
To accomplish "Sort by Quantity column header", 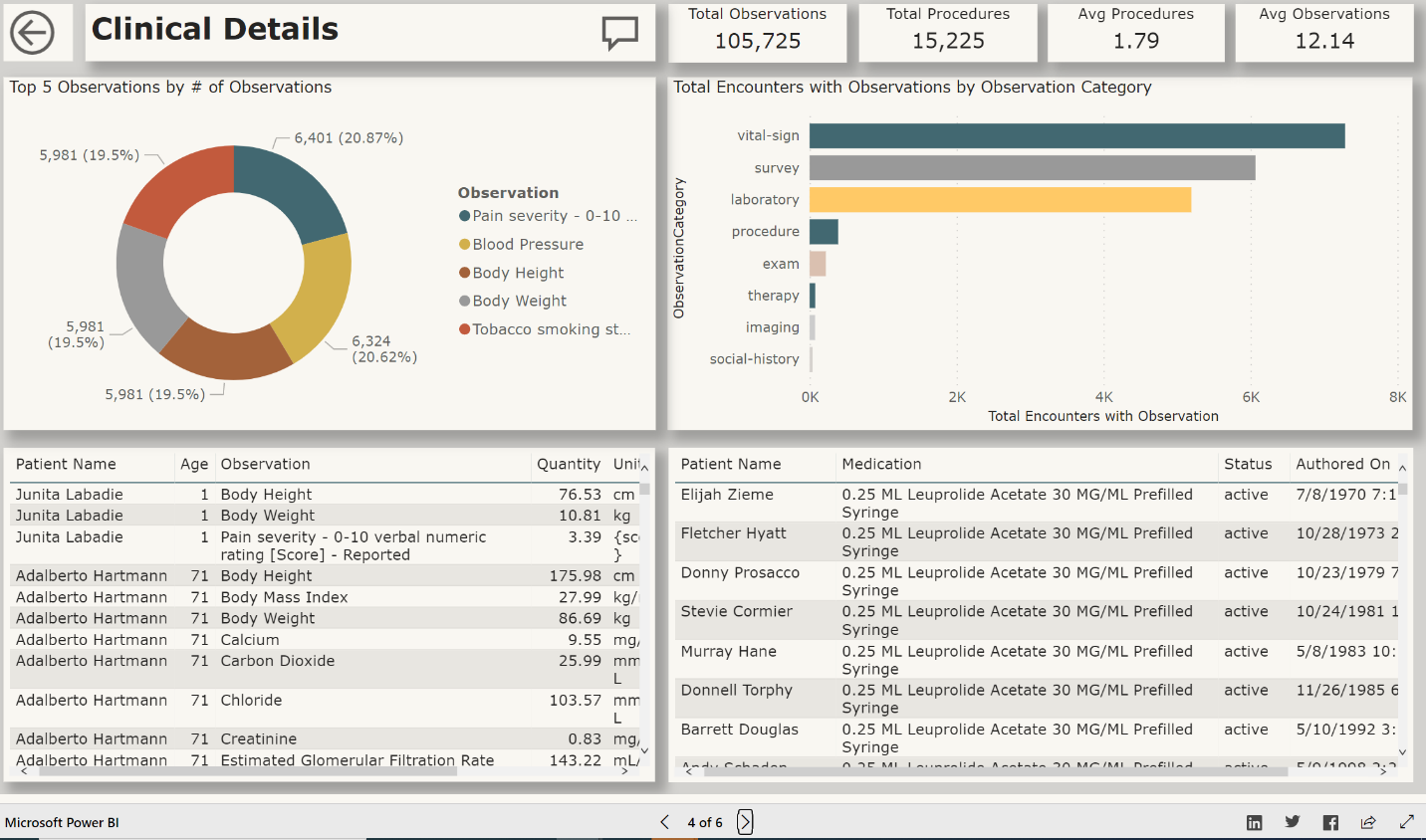I will (x=569, y=465).
